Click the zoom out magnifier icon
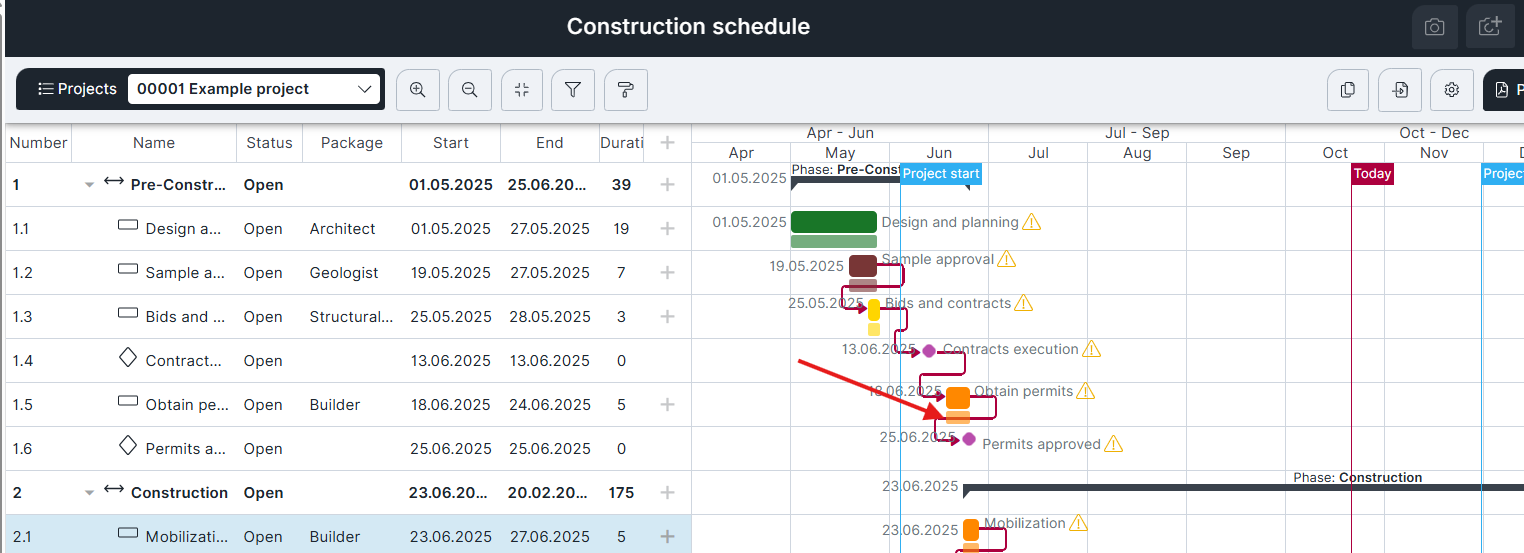This screenshot has height=553, width=1524. (470, 90)
